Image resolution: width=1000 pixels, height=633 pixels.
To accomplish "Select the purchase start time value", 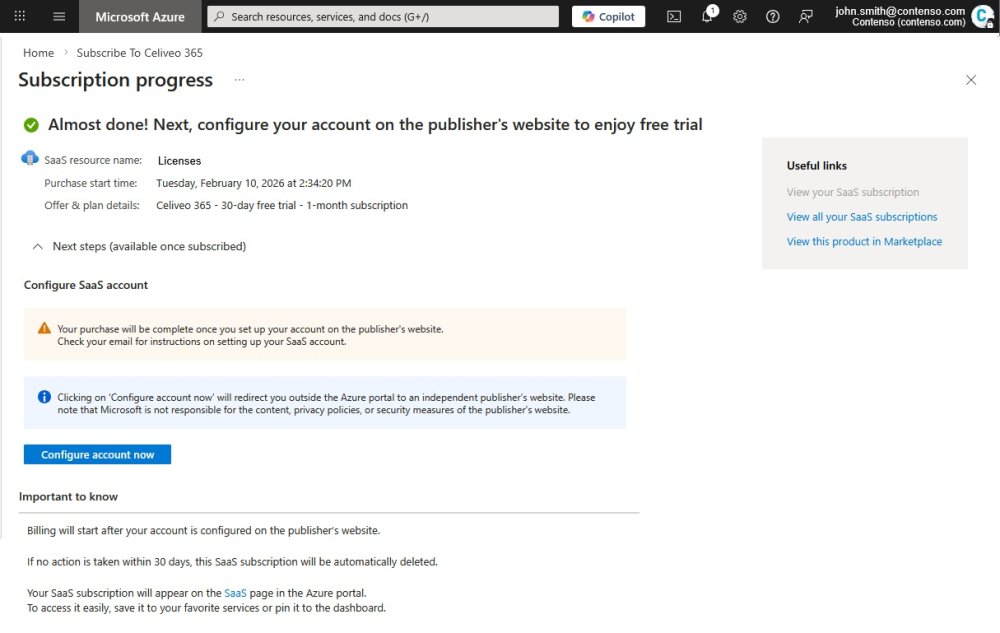I will tap(254, 183).
